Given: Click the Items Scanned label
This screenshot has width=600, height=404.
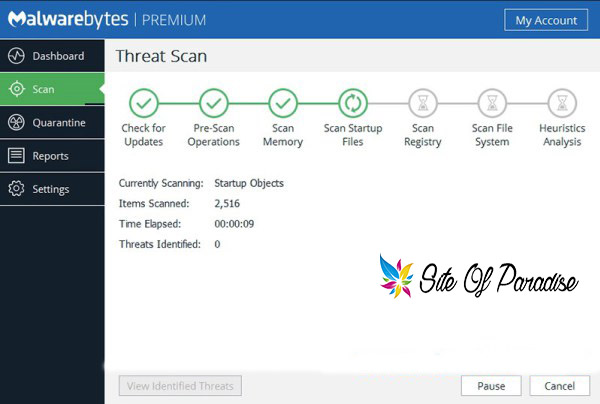Looking at the screenshot, I should coord(154,204).
